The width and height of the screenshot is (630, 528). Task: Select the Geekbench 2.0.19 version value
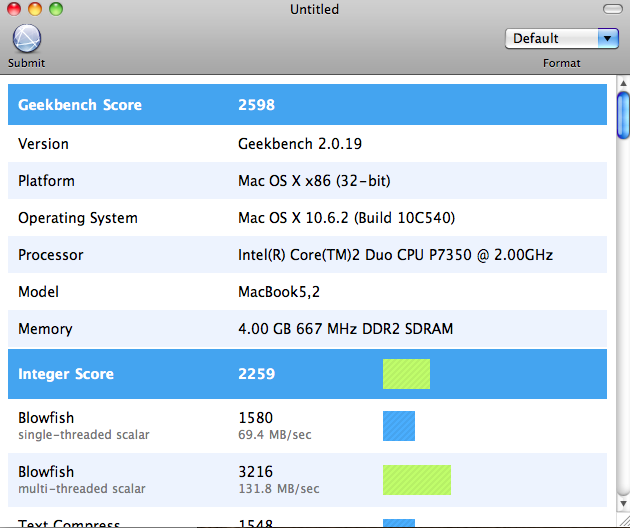[300, 144]
